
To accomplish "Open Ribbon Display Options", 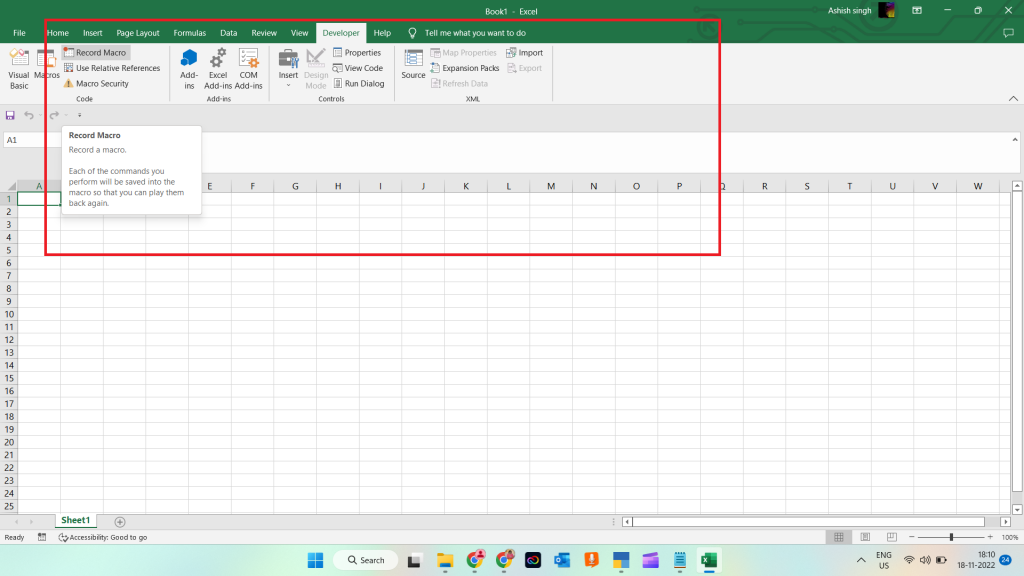I will pos(917,10).
